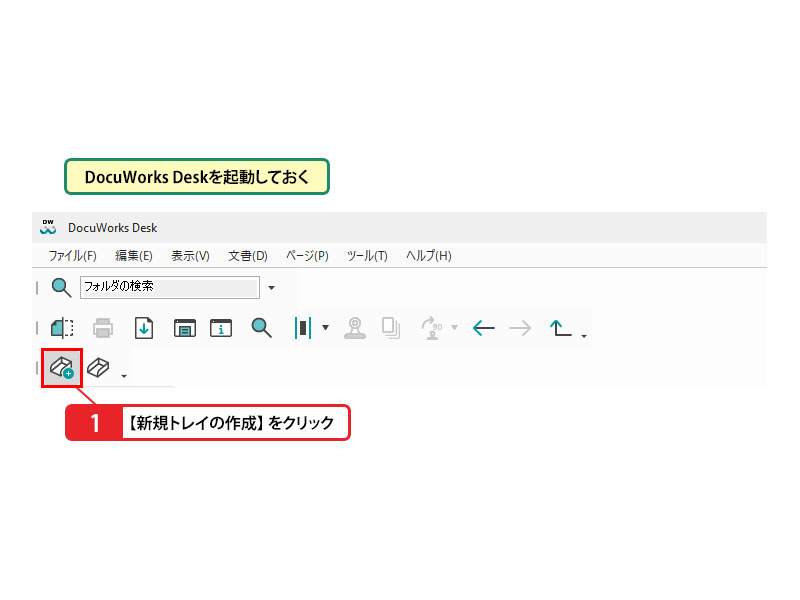The width and height of the screenshot is (800, 600).
Task: Click the tray icon beside New Tray
Action: [x=98, y=367]
